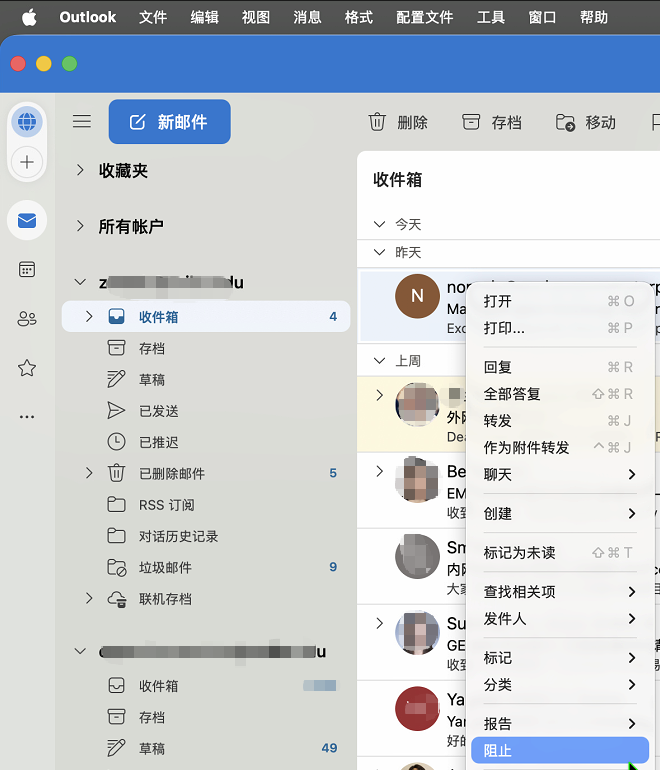Collapse the 昨天 message group

click(379, 253)
